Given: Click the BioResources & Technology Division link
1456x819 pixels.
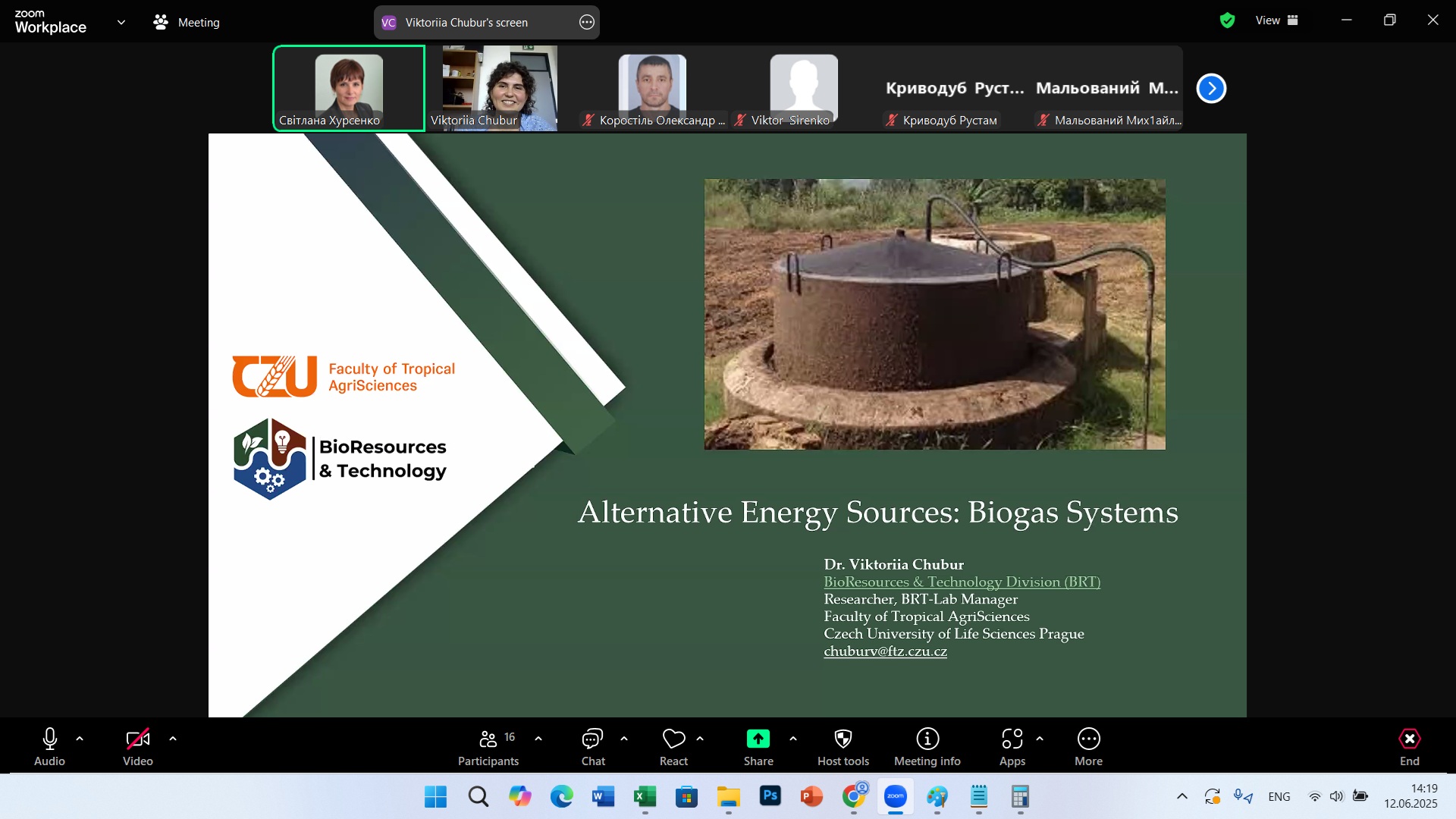Looking at the screenshot, I should [962, 582].
